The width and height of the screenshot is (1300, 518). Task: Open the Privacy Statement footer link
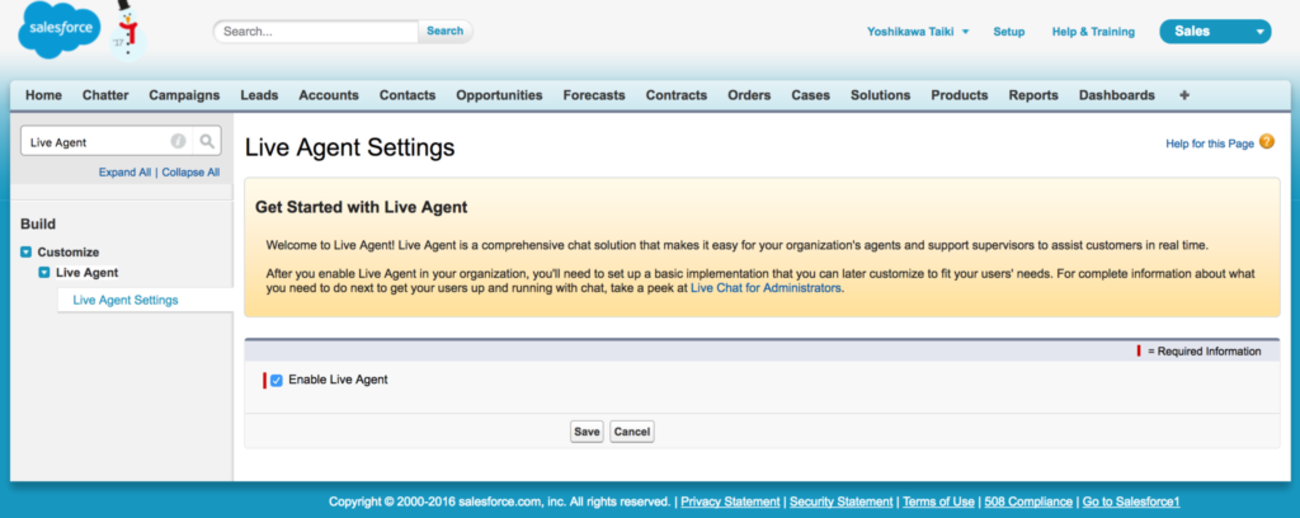(x=730, y=502)
